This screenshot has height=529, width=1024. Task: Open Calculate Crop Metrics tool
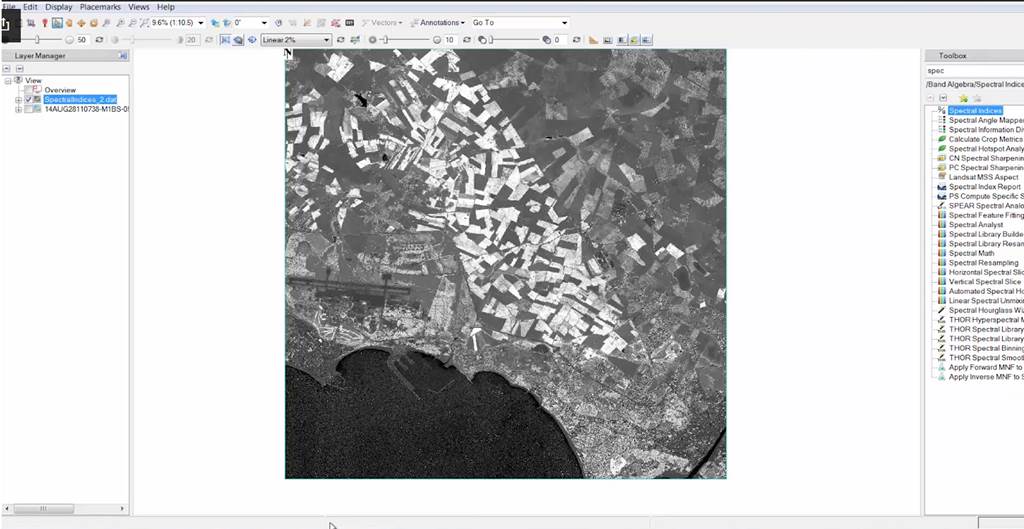[x=986, y=139]
